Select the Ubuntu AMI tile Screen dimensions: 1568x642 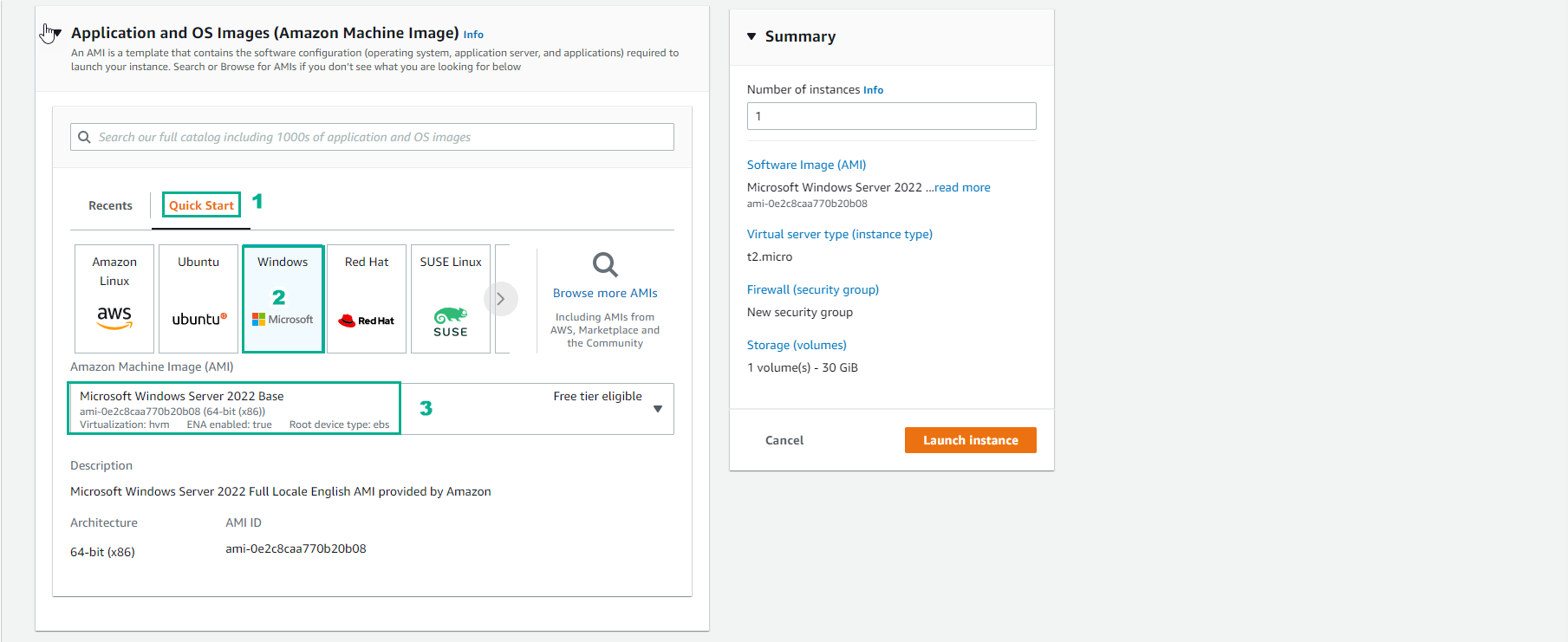pos(198,298)
